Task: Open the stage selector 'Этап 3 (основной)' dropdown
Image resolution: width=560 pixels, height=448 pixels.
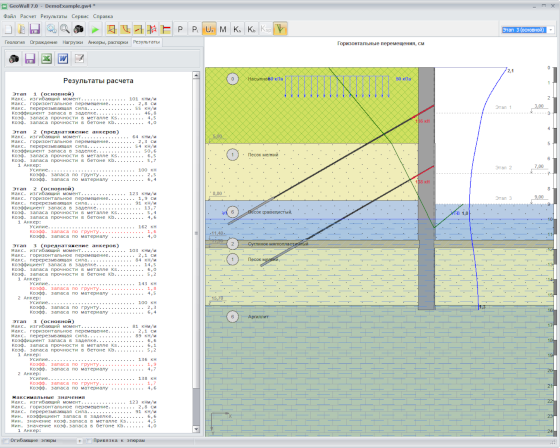Action: [x=528, y=30]
